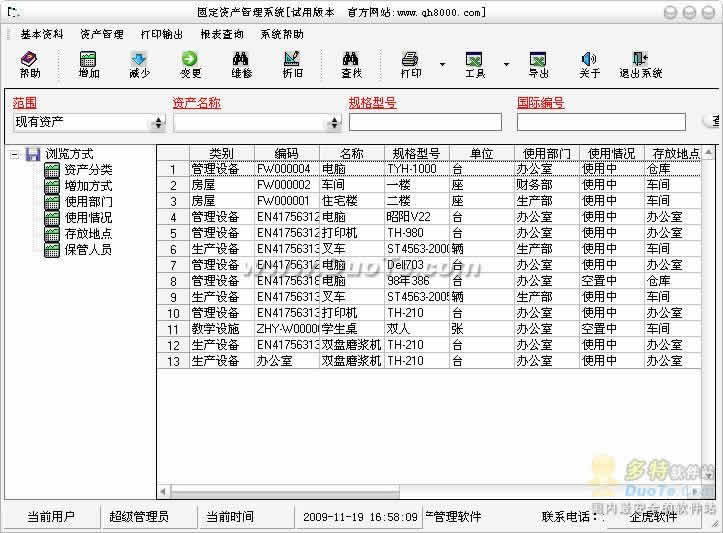Screen dimensions: 723x533
Task: Select 存放地点 in the browse tree
Action: pyautogui.click(x=88, y=234)
